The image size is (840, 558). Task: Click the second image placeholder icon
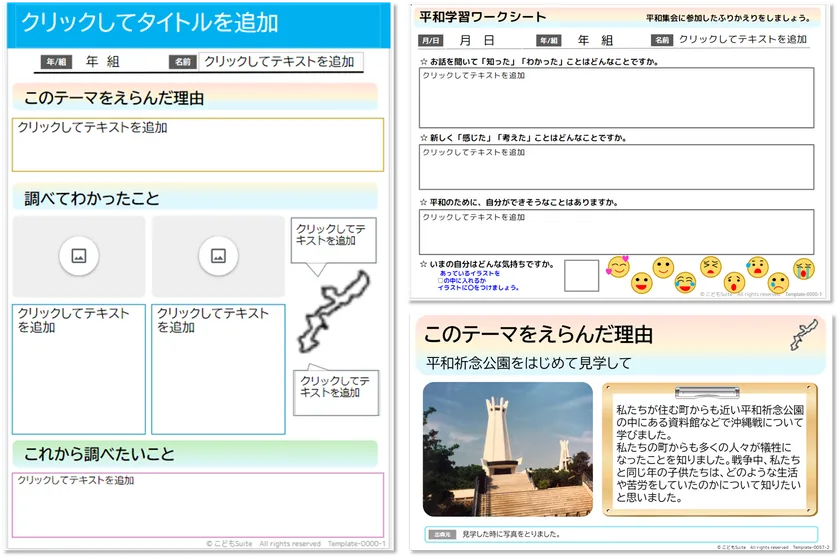coord(218,256)
